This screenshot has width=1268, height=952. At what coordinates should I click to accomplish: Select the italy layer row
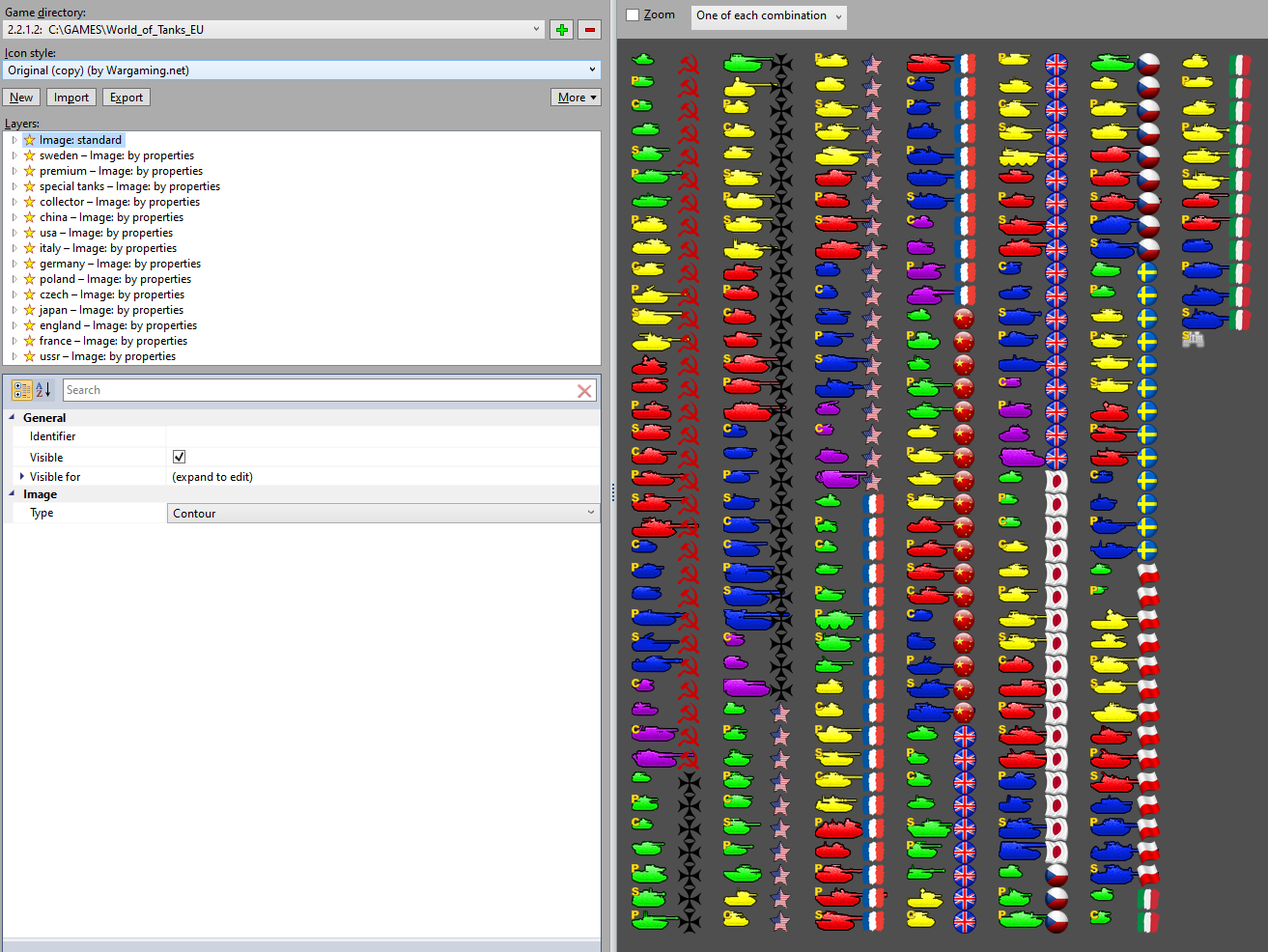click(108, 248)
